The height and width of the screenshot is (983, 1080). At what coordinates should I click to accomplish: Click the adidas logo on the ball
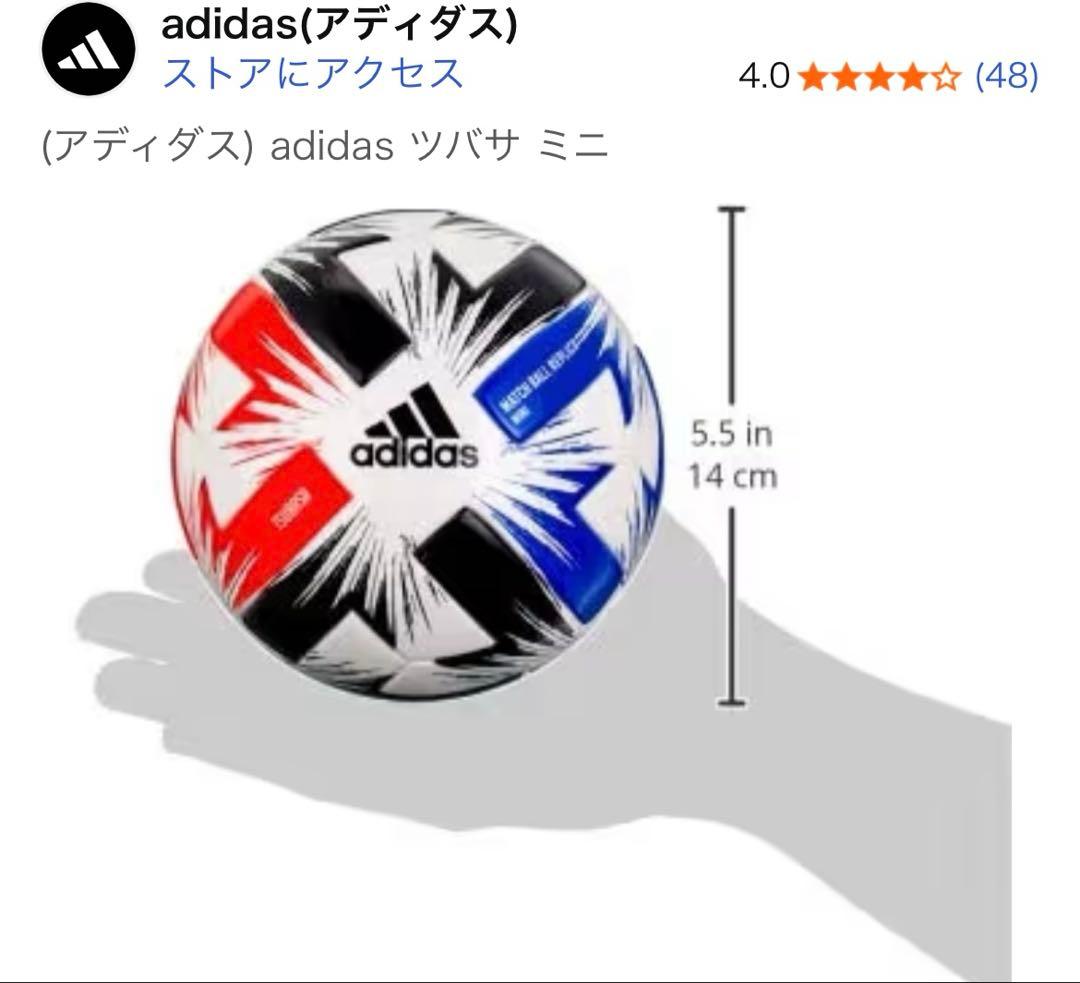415,427
